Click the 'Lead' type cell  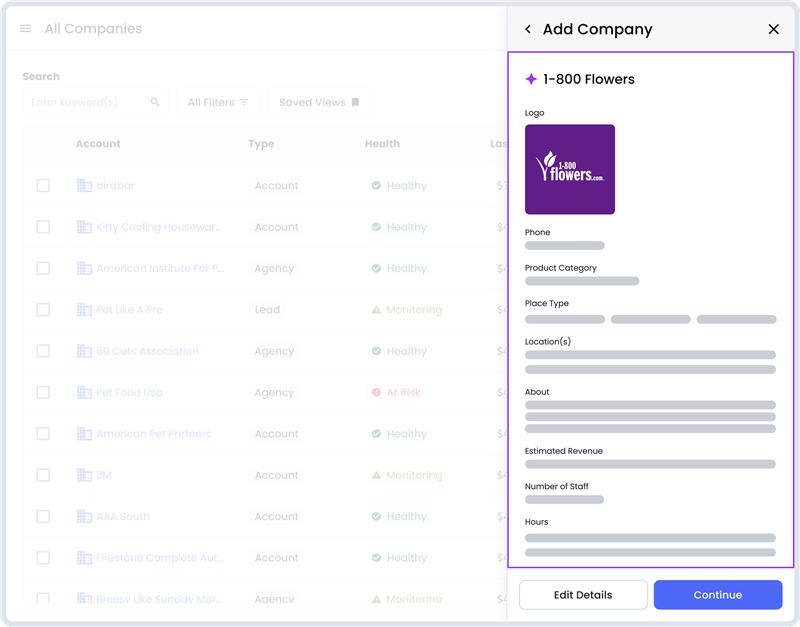tap(267, 309)
